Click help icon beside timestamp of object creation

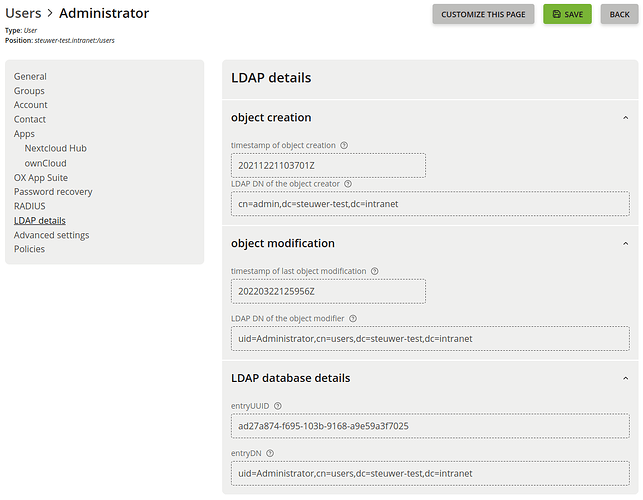pyautogui.click(x=344, y=146)
